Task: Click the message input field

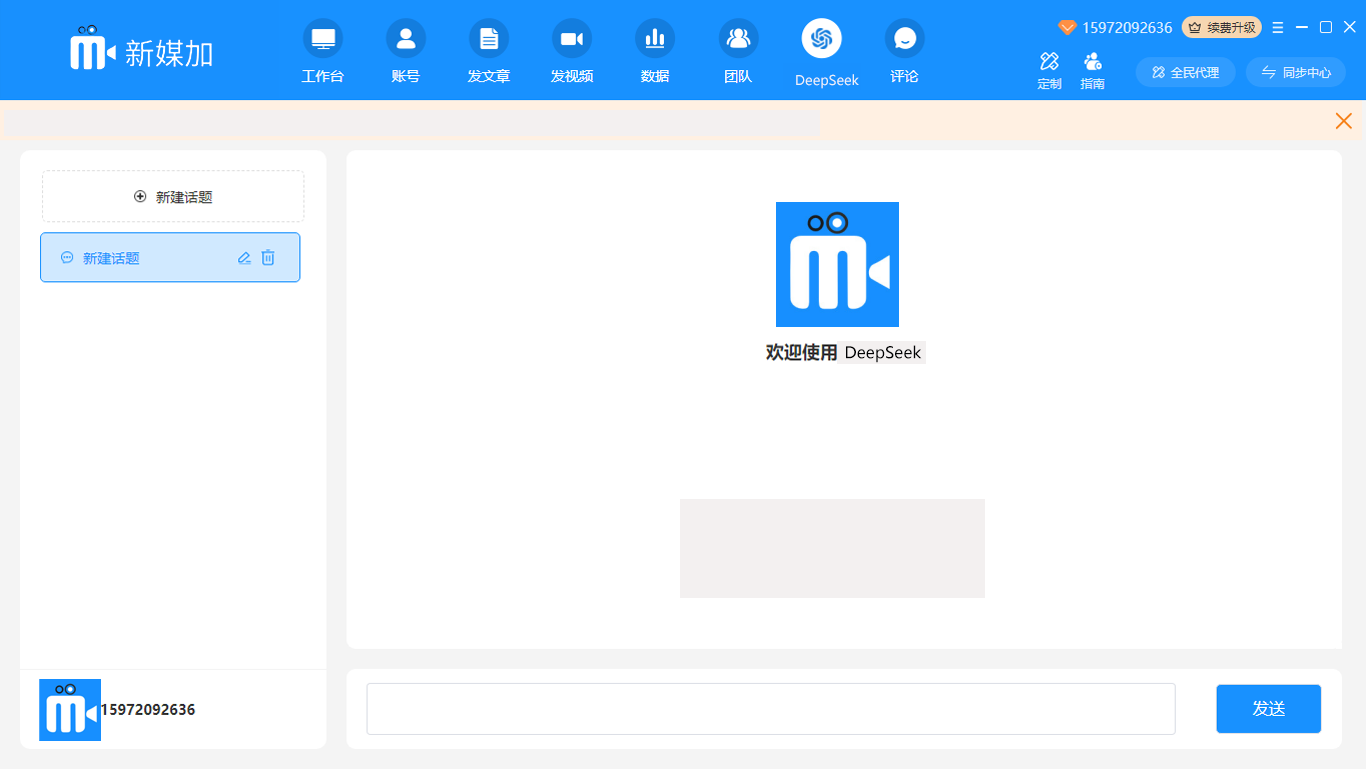Action: coord(770,709)
